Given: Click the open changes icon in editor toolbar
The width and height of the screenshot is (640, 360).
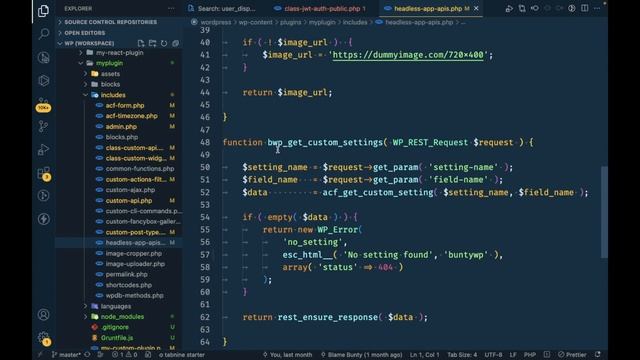Looking at the screenshot, I should (x=522, y=9).
